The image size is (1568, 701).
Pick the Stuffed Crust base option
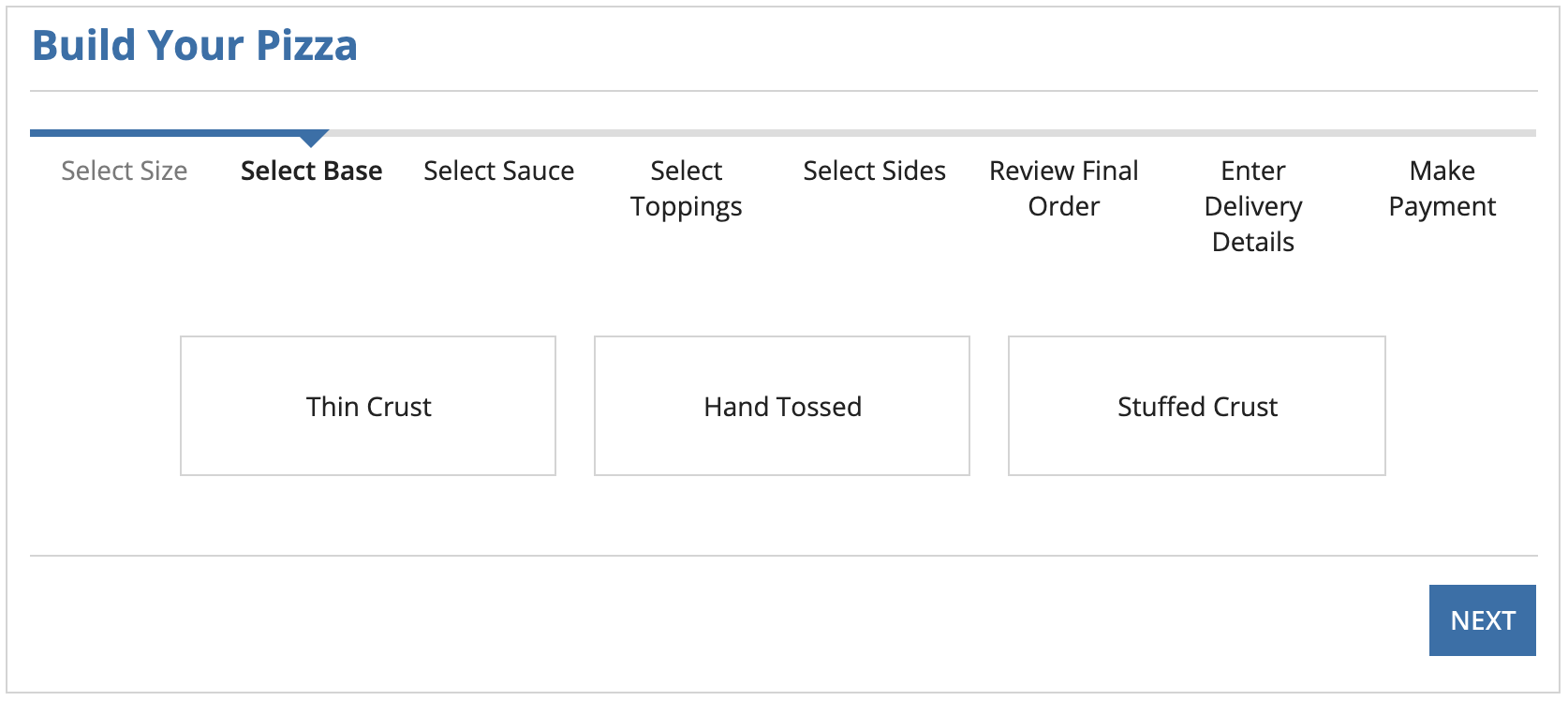tap(1197, 406)
